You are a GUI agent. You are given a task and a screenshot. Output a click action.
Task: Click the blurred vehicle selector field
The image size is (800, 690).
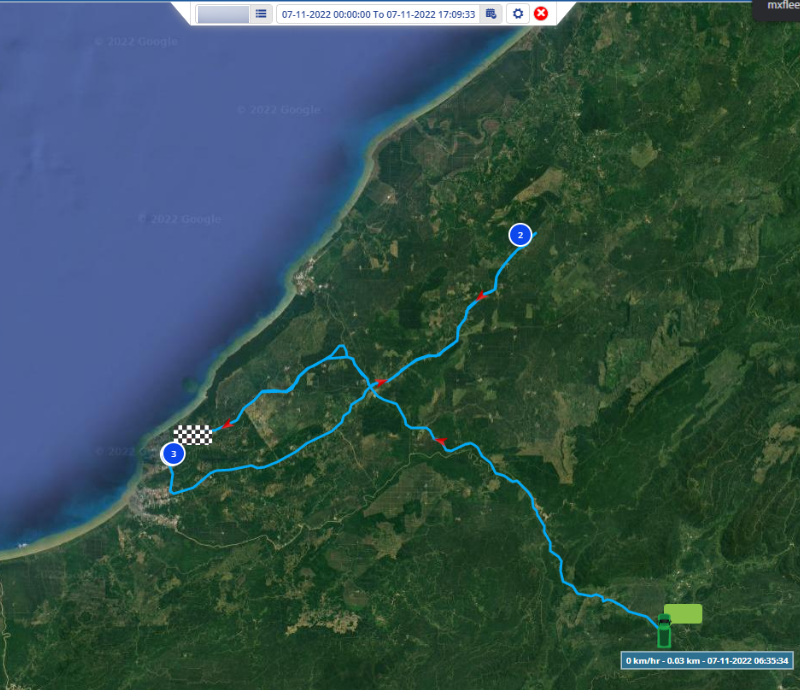tap(223, 14)
